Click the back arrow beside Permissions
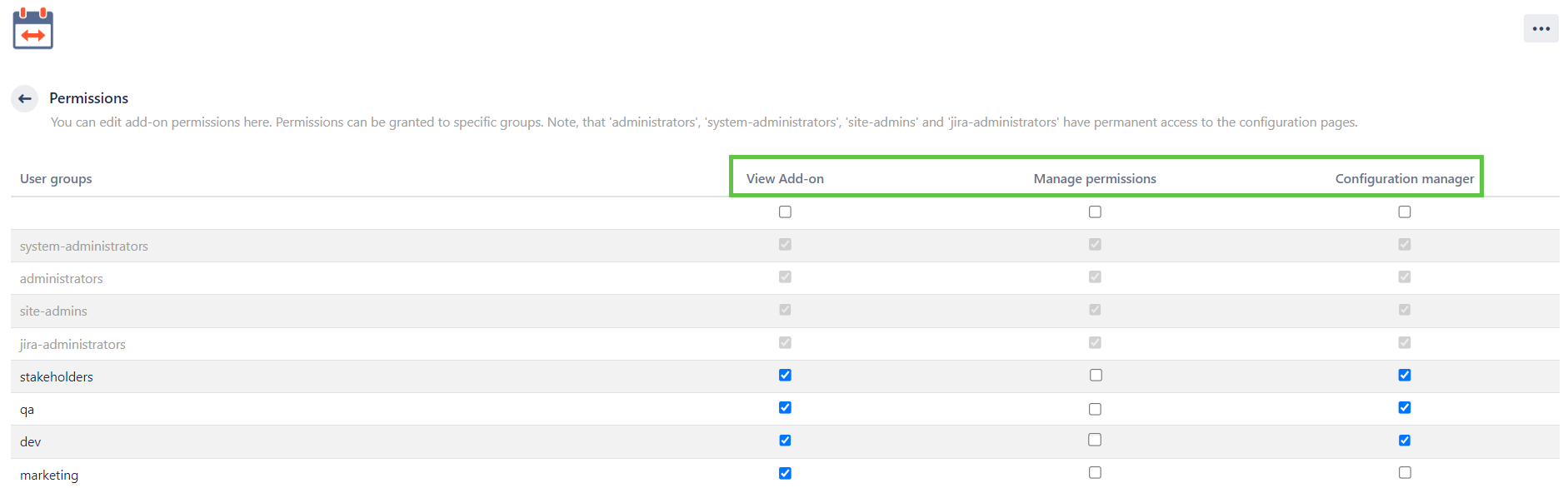 25,98
